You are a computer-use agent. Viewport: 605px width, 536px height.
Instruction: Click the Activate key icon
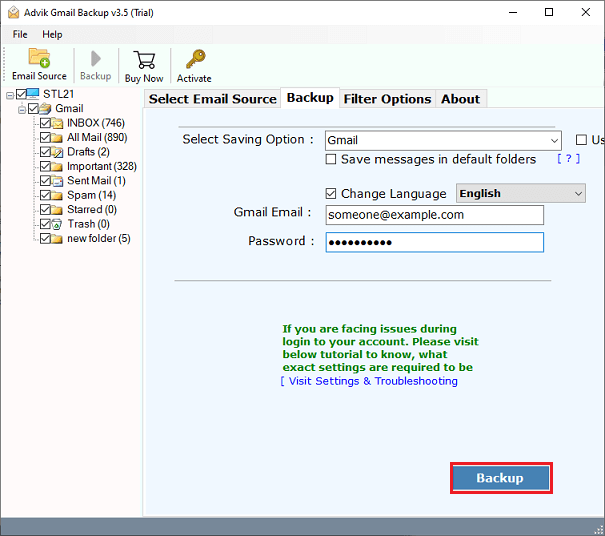click(x=195, y=59)
